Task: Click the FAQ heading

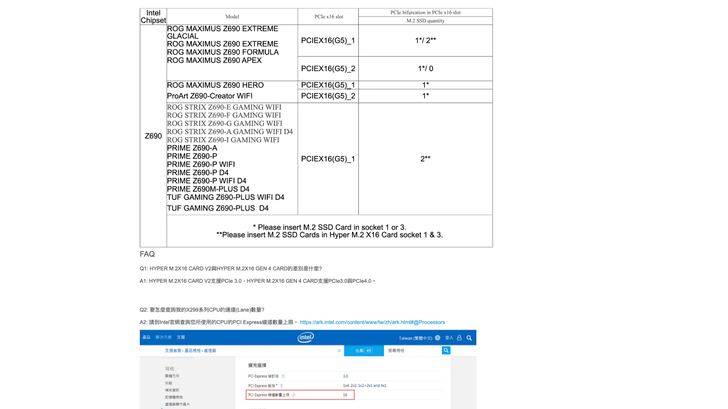Action: coord(147,254)
